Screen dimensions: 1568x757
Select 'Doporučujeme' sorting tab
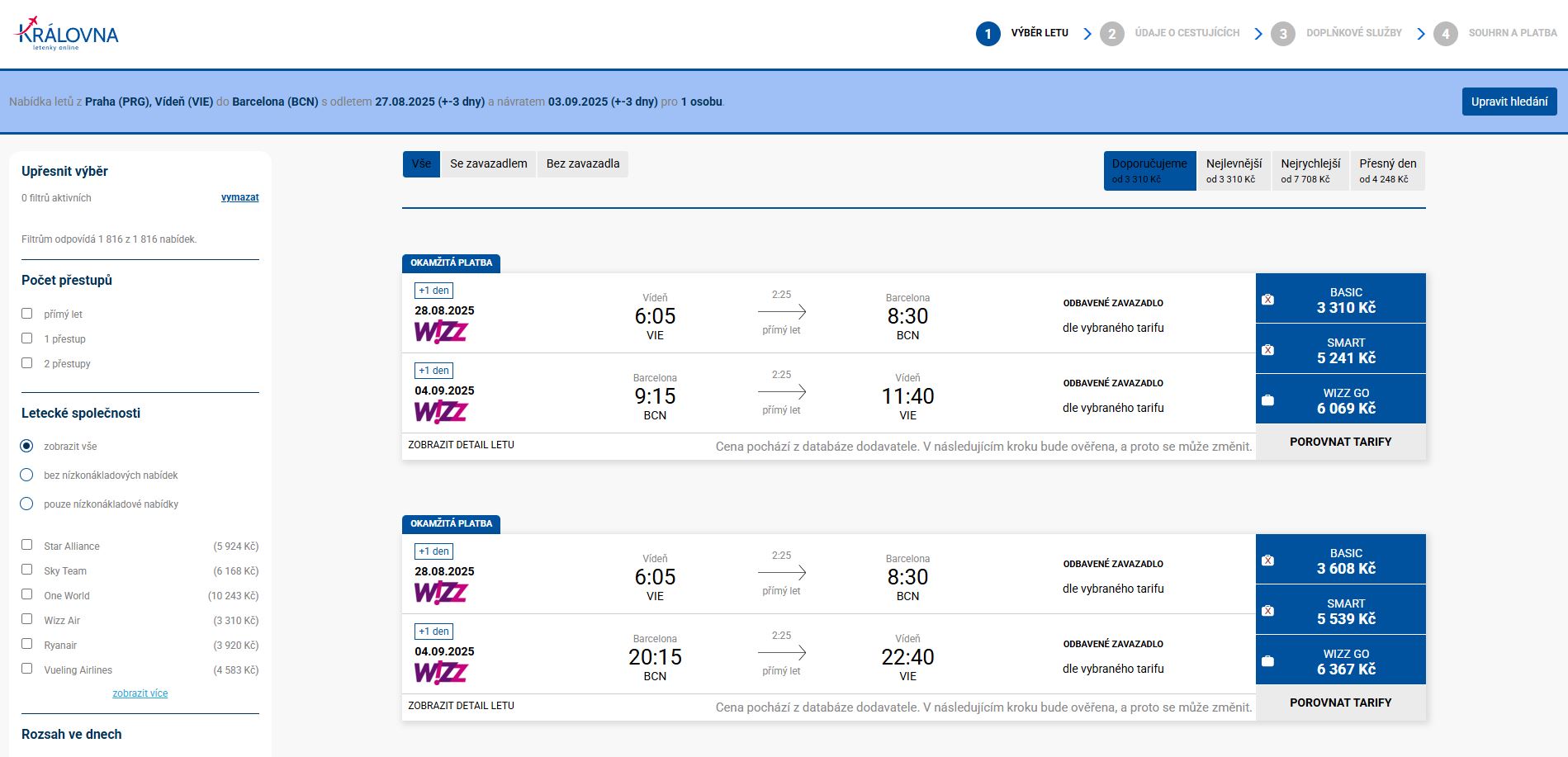tap(1149, 171)
